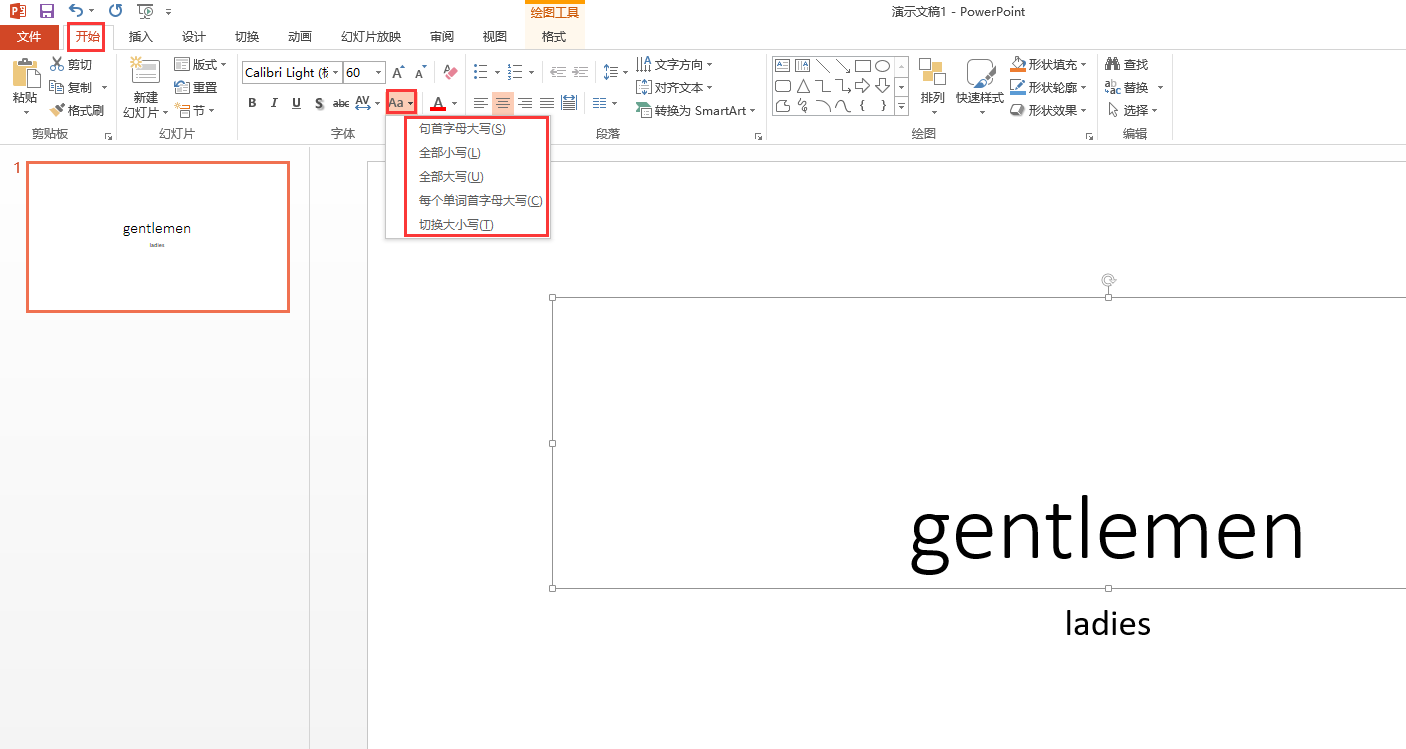
Task: Apply the red font color swatch
Action: (440, 103)
